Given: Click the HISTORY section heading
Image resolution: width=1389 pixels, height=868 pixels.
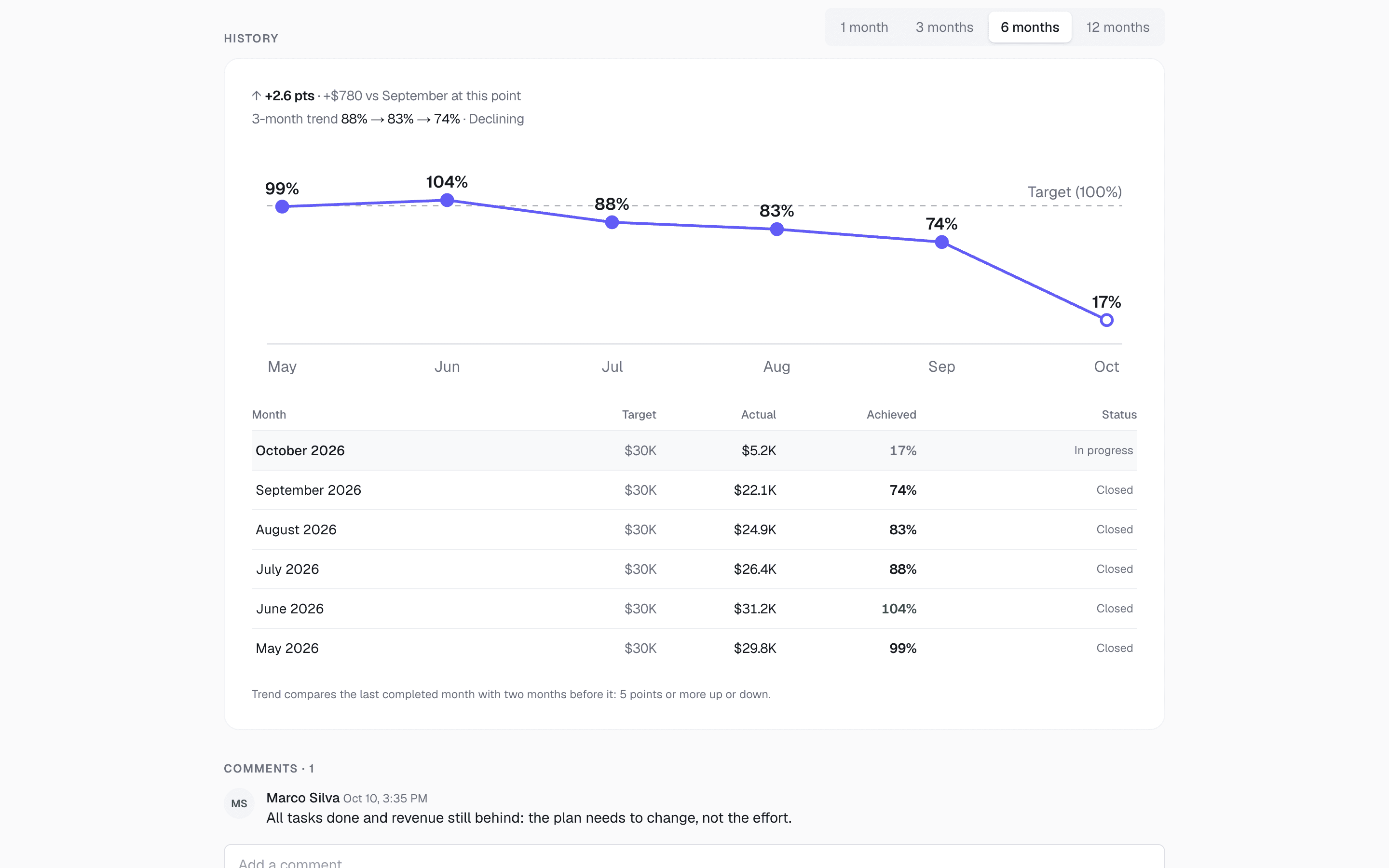Looking at the screenshot, I should tap(251, 39).
